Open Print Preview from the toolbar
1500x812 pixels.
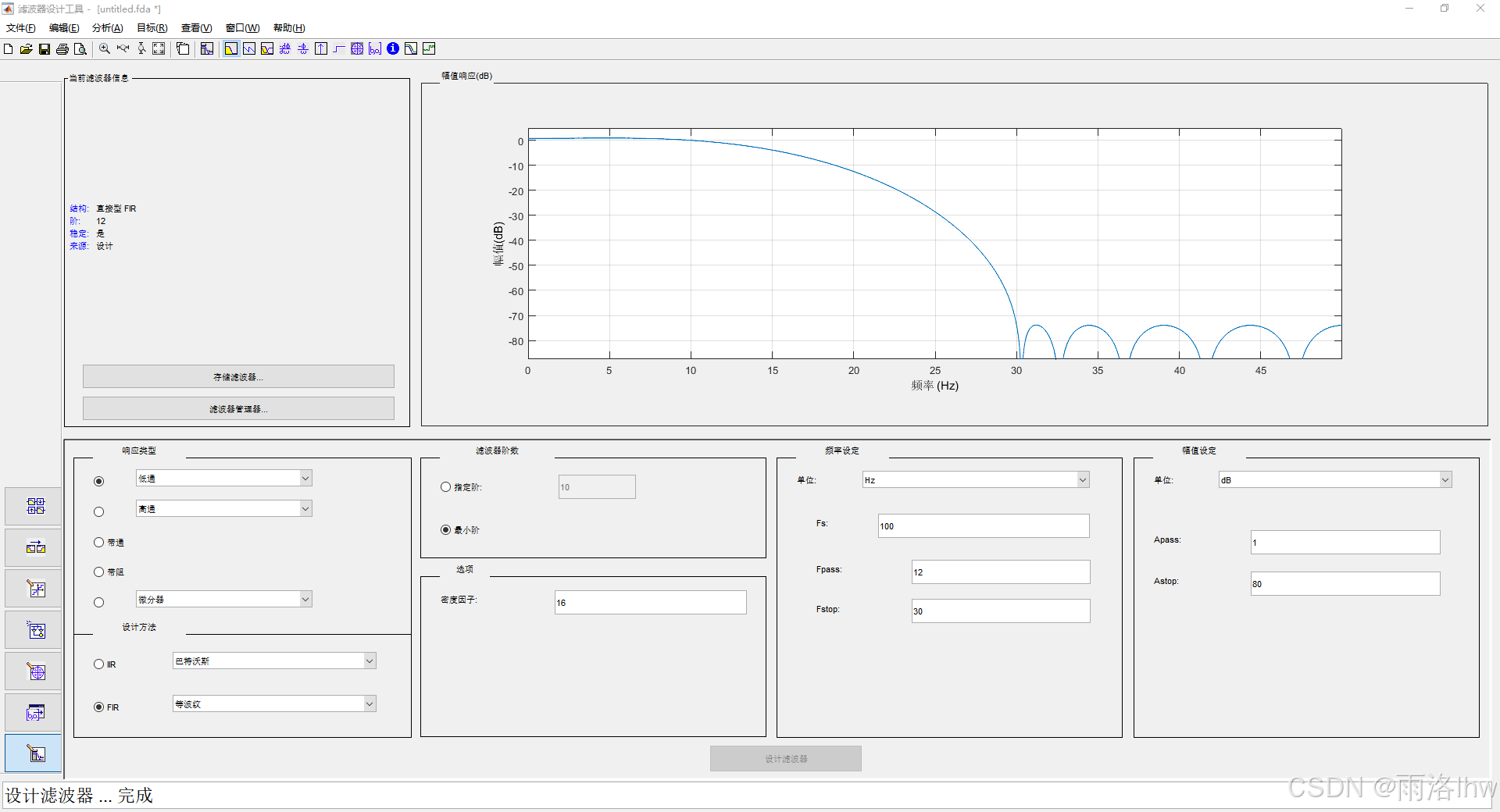(x=80, y=49)
